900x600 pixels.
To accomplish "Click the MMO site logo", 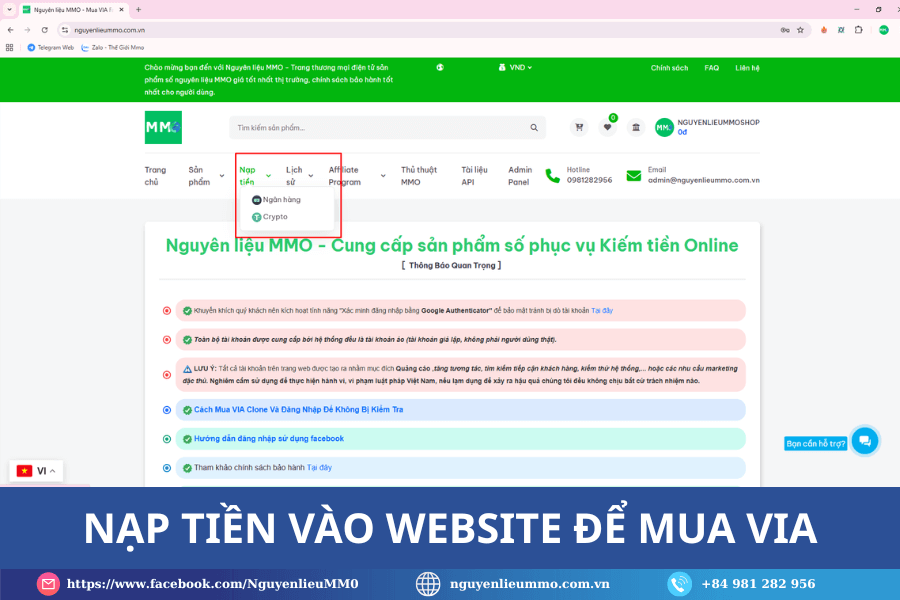I will (x=163, y=127).
